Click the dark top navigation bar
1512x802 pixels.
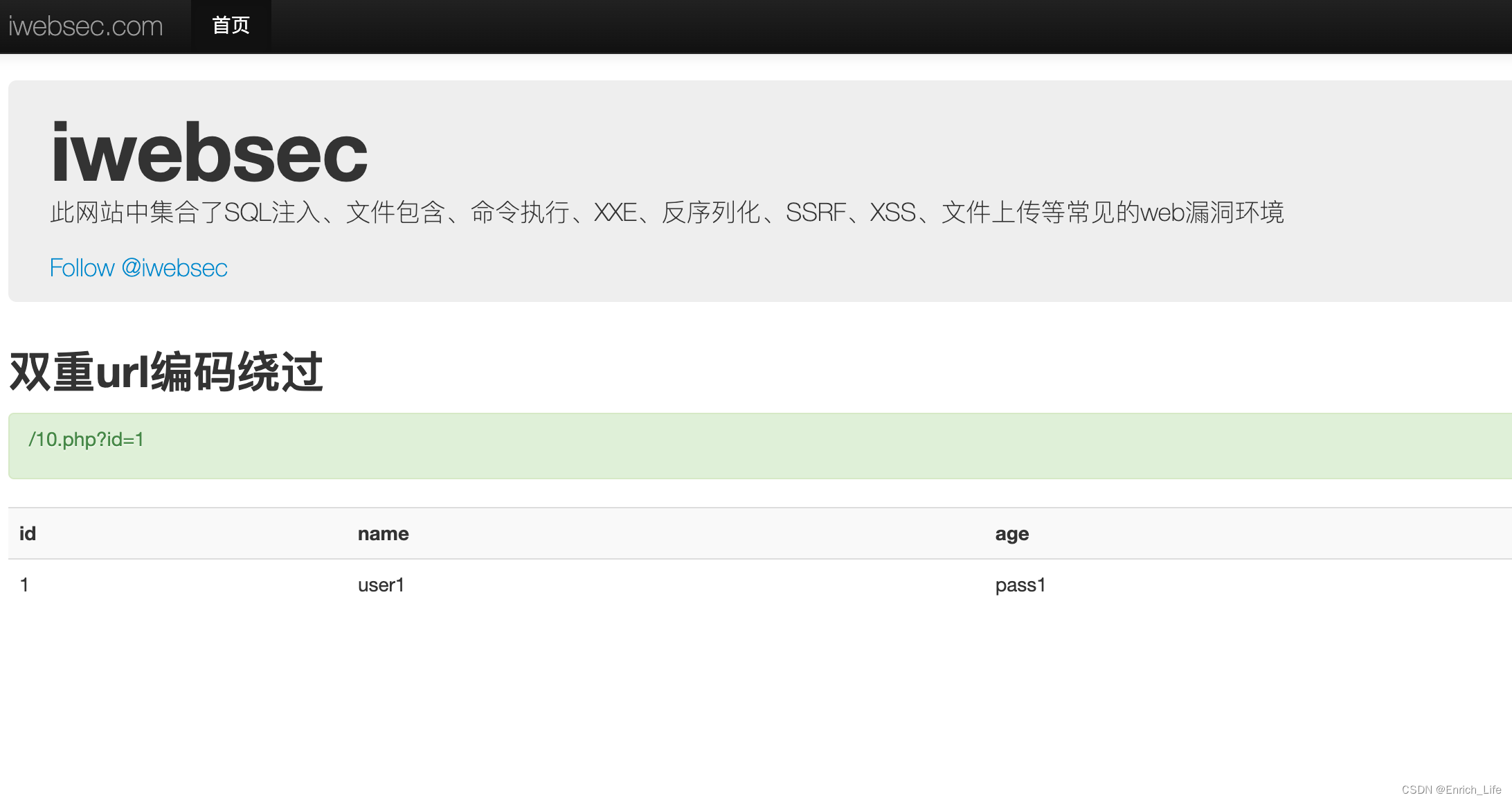tap(831, 26)
